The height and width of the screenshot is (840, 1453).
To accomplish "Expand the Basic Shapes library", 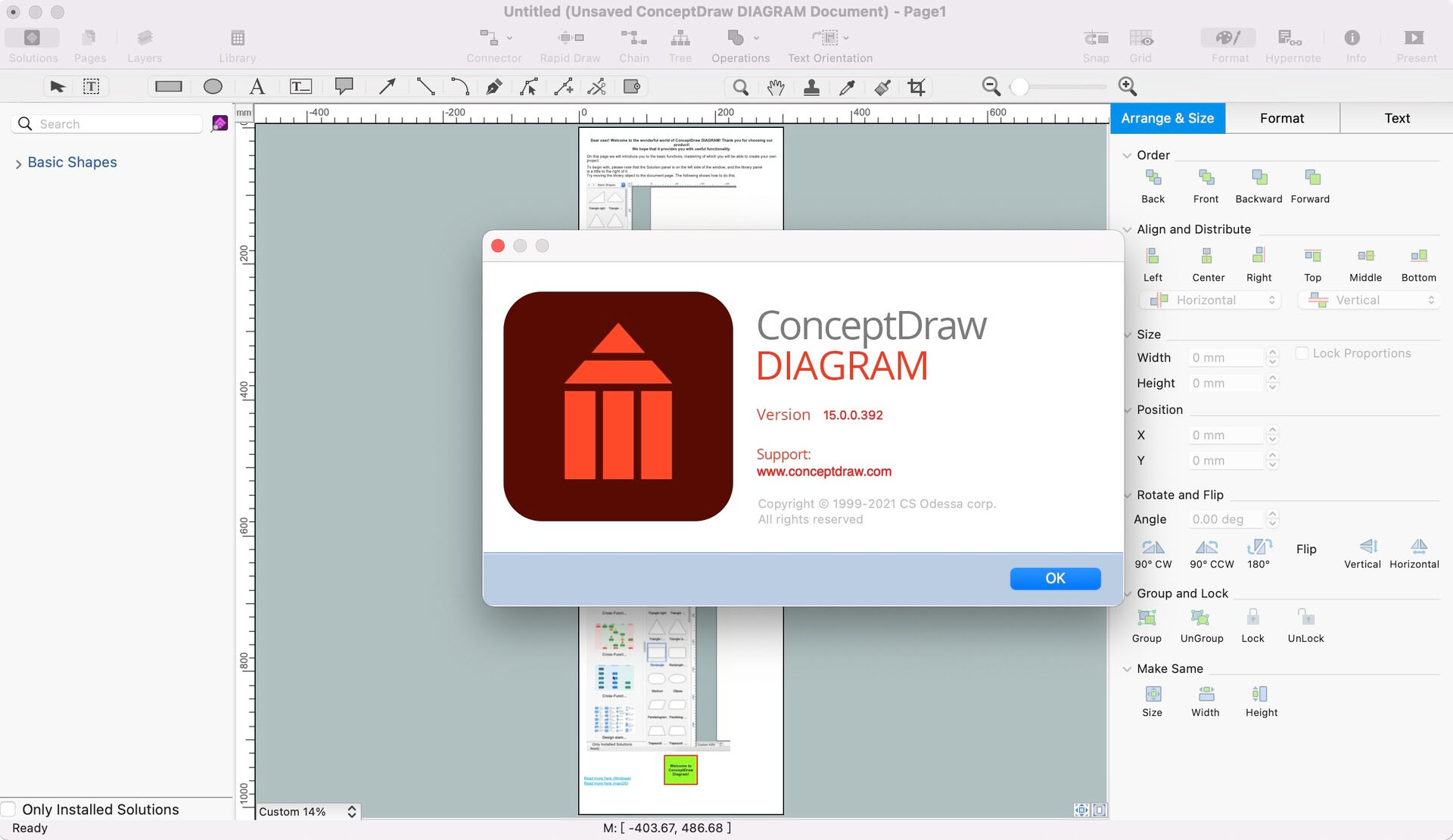I will pyautogui.click(x=18, y=163).
